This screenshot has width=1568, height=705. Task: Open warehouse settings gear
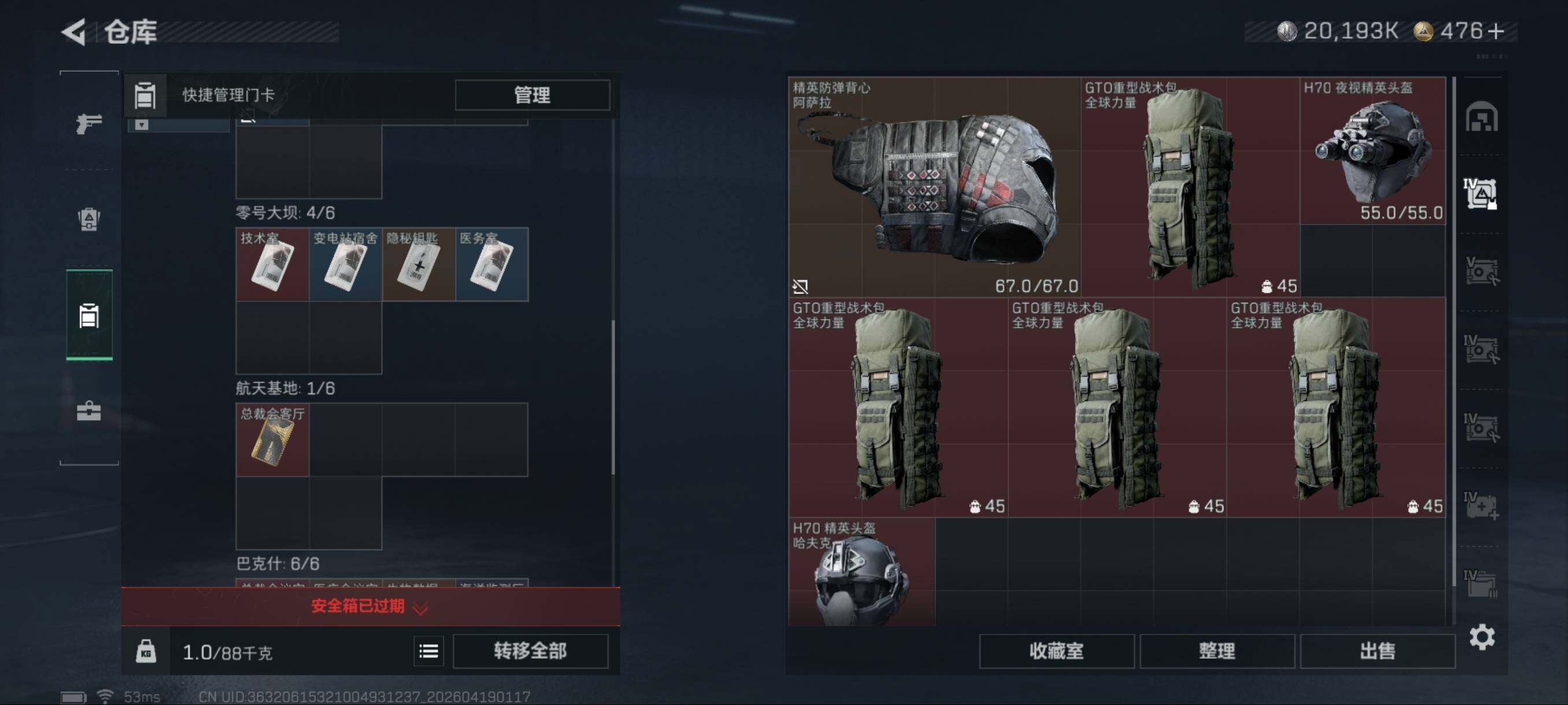1482,637
